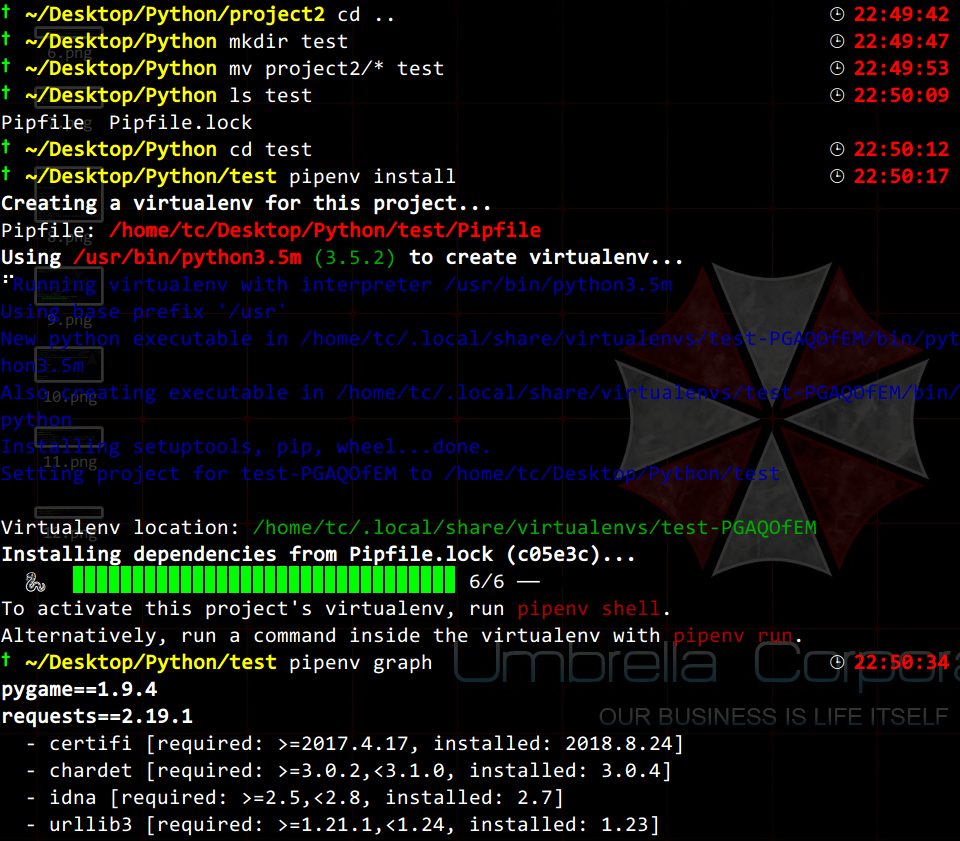Screen dimensions: 960x841
Task: Click the timestamp 22:50:09
Action: click(901, 95)
